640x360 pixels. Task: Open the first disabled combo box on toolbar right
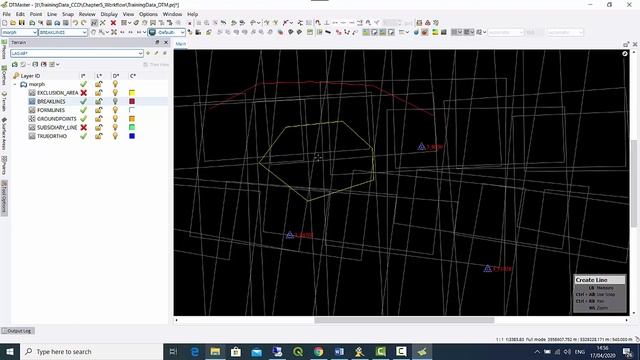[x=506, y=32]
